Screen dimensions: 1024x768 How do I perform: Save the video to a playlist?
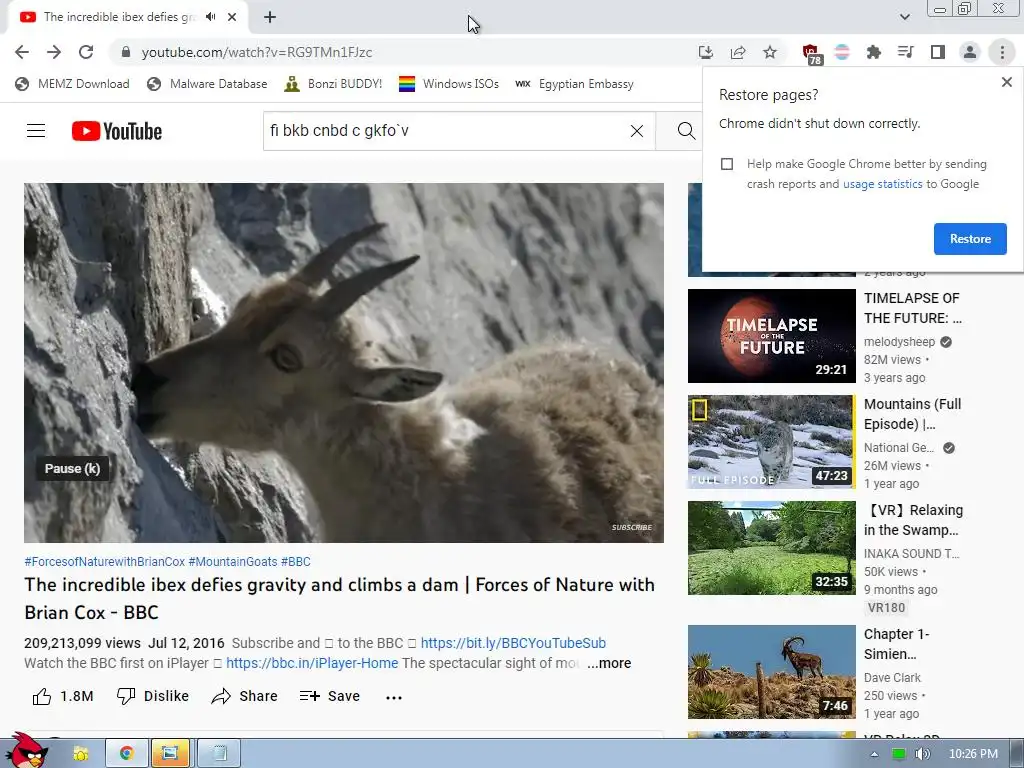(x=330, y=696)
